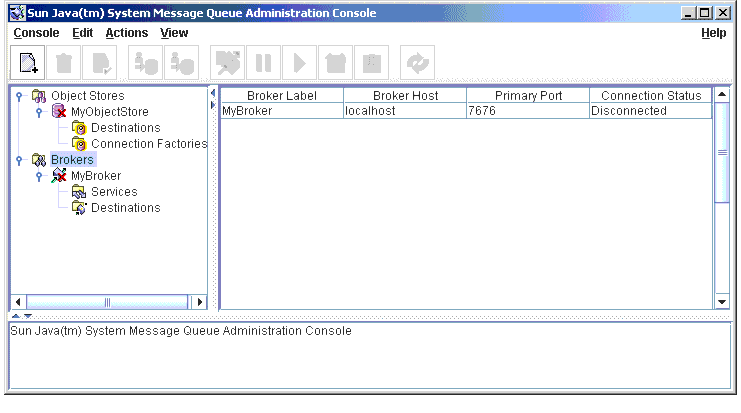
Task: Collapse the MyBroker tree node handle
Action: 39,176
